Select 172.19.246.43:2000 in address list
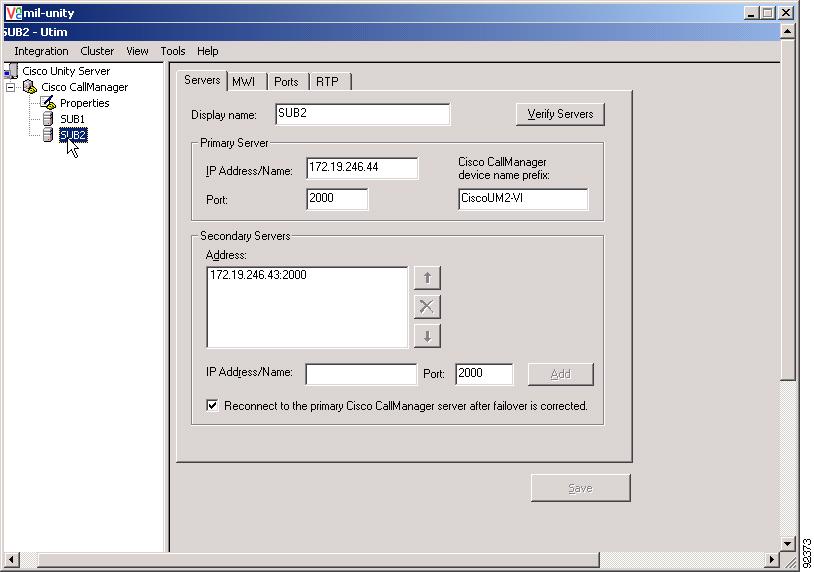This screenshot has width=814, height=572. click(258, 275)
